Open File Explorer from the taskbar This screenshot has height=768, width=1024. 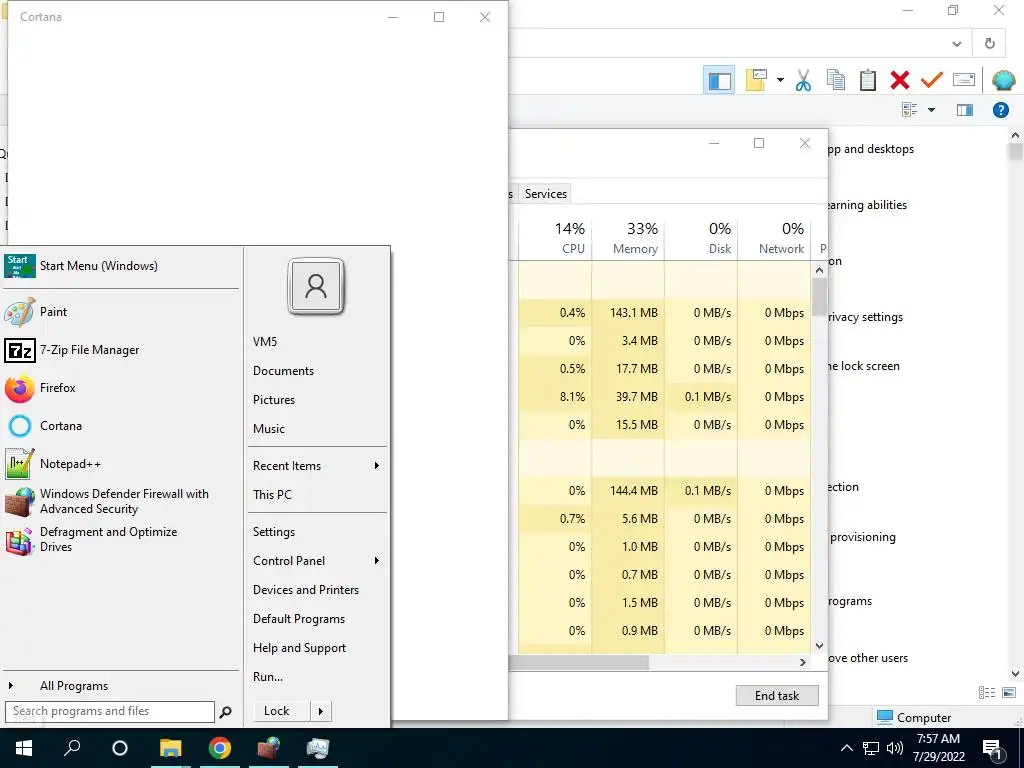point(170,748)
